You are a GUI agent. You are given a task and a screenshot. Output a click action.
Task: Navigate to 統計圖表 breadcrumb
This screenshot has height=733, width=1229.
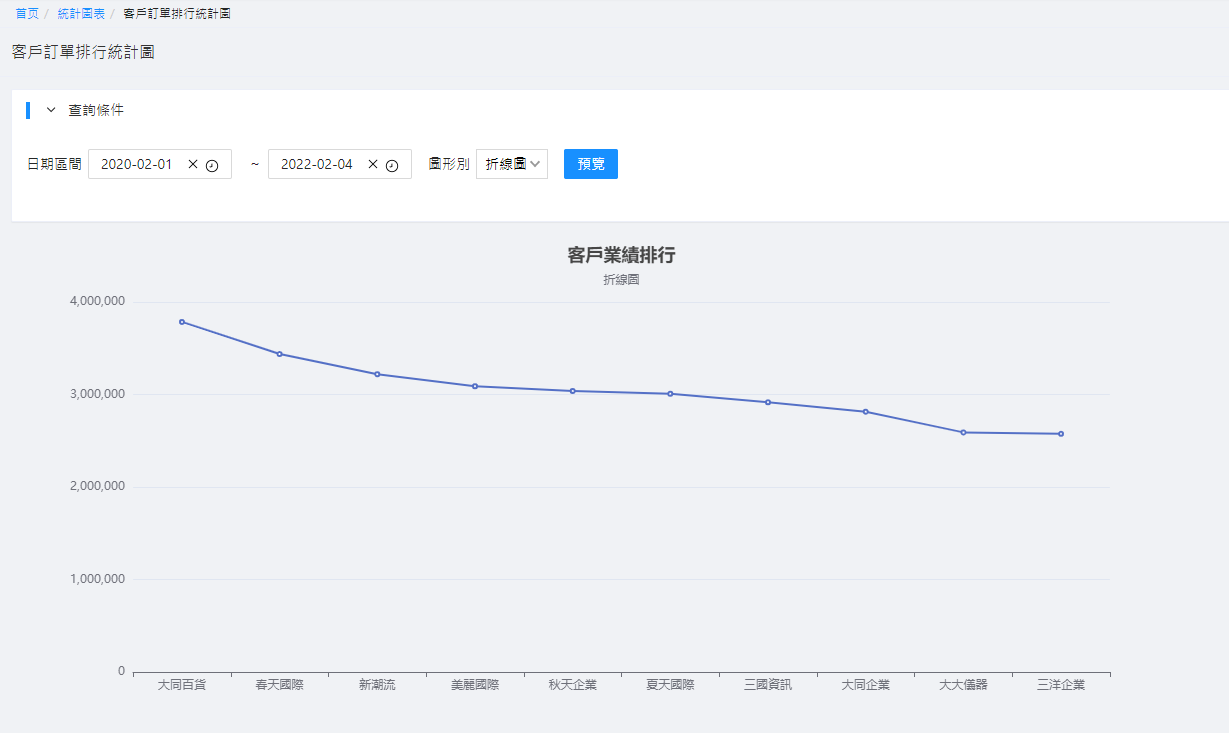pos(81,14)
